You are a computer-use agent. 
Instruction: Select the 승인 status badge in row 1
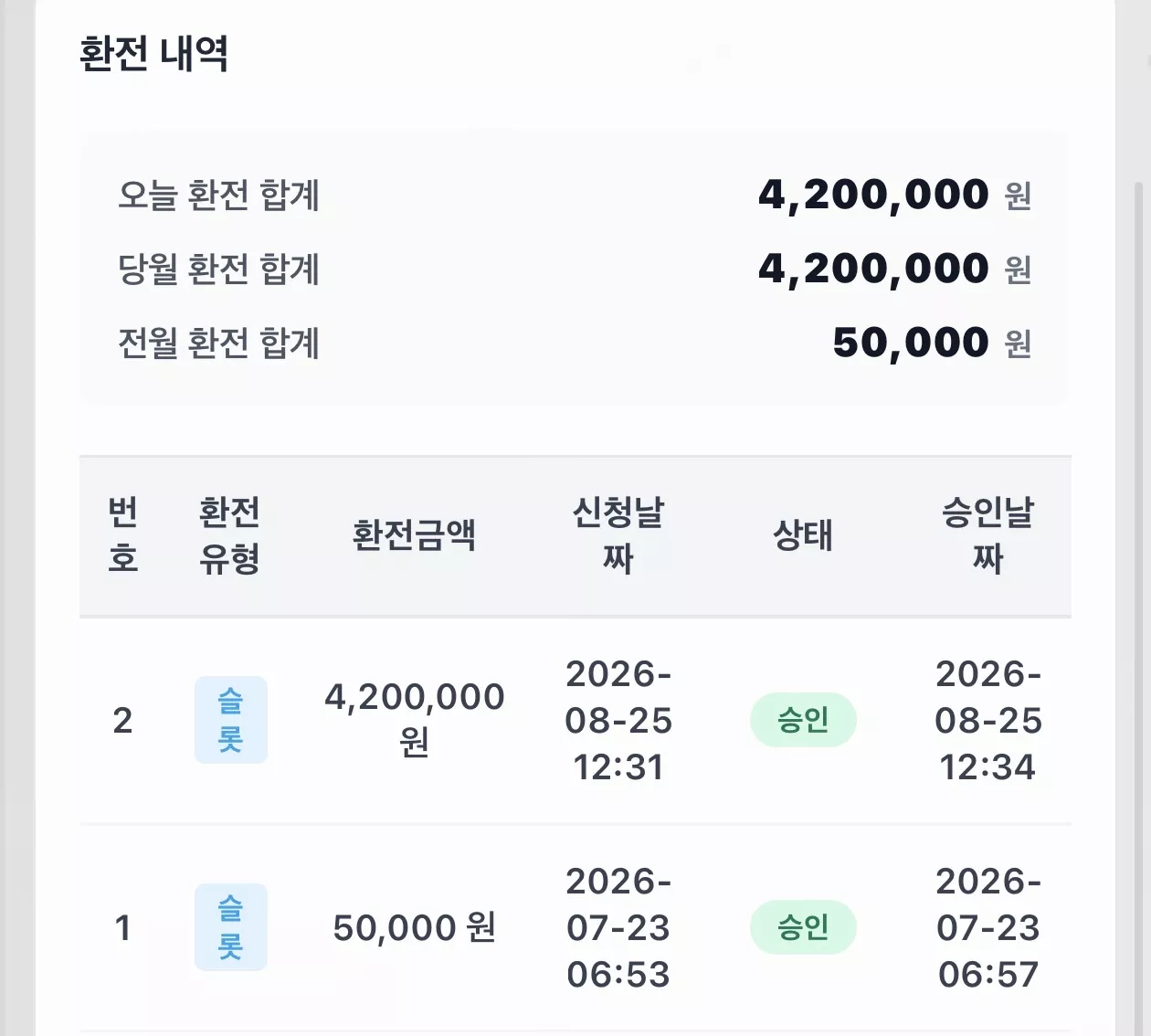(803, 927)
